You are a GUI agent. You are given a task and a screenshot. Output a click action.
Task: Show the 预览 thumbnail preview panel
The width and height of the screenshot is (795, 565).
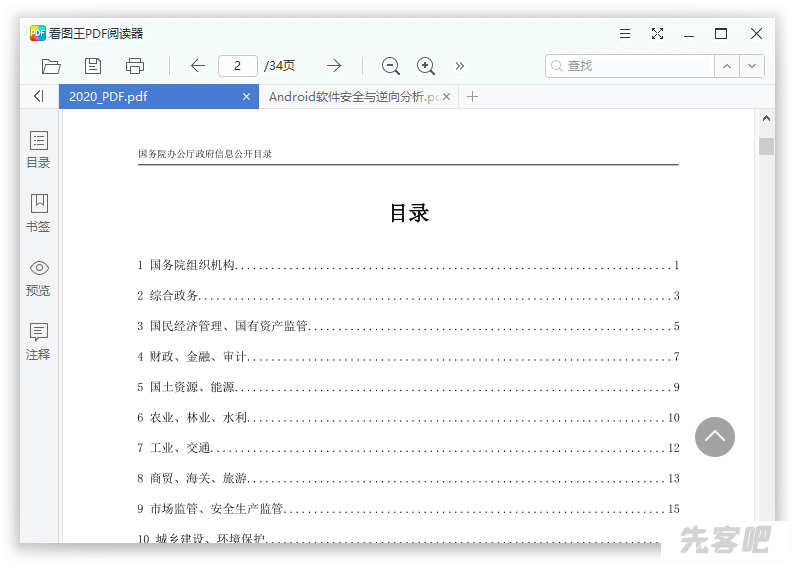click(38, 277)
